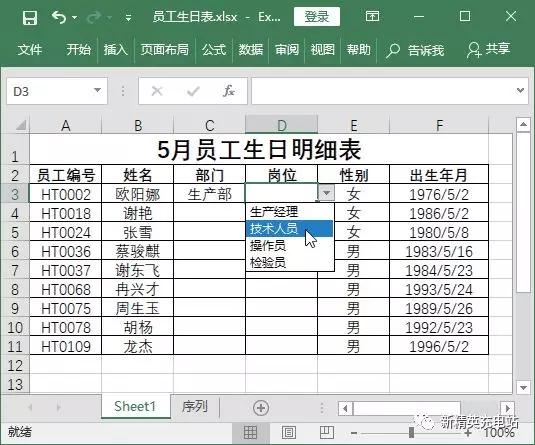The height and width of the screenshot is (445, 535).
Task: Expand the formula bar with chevron
Action: point(520,90)
